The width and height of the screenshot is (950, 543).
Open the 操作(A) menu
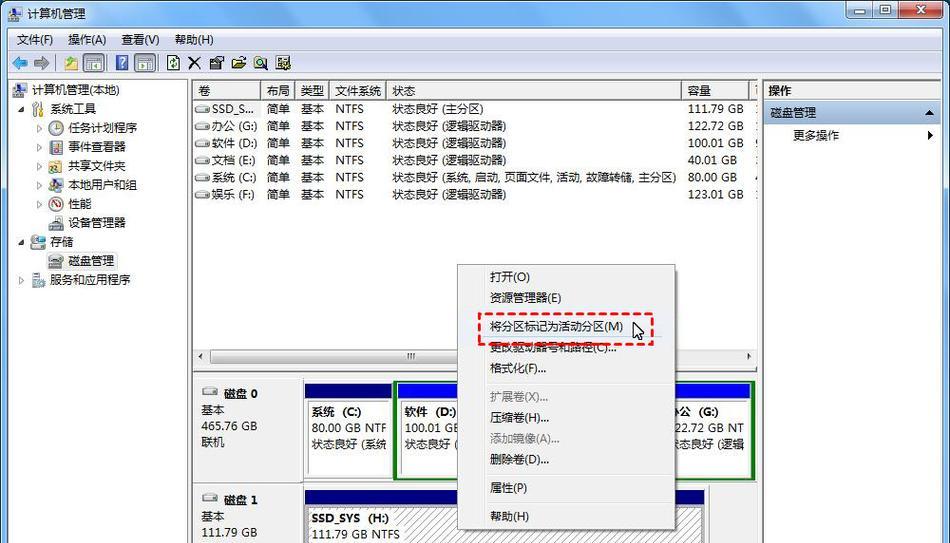point(87,40)
